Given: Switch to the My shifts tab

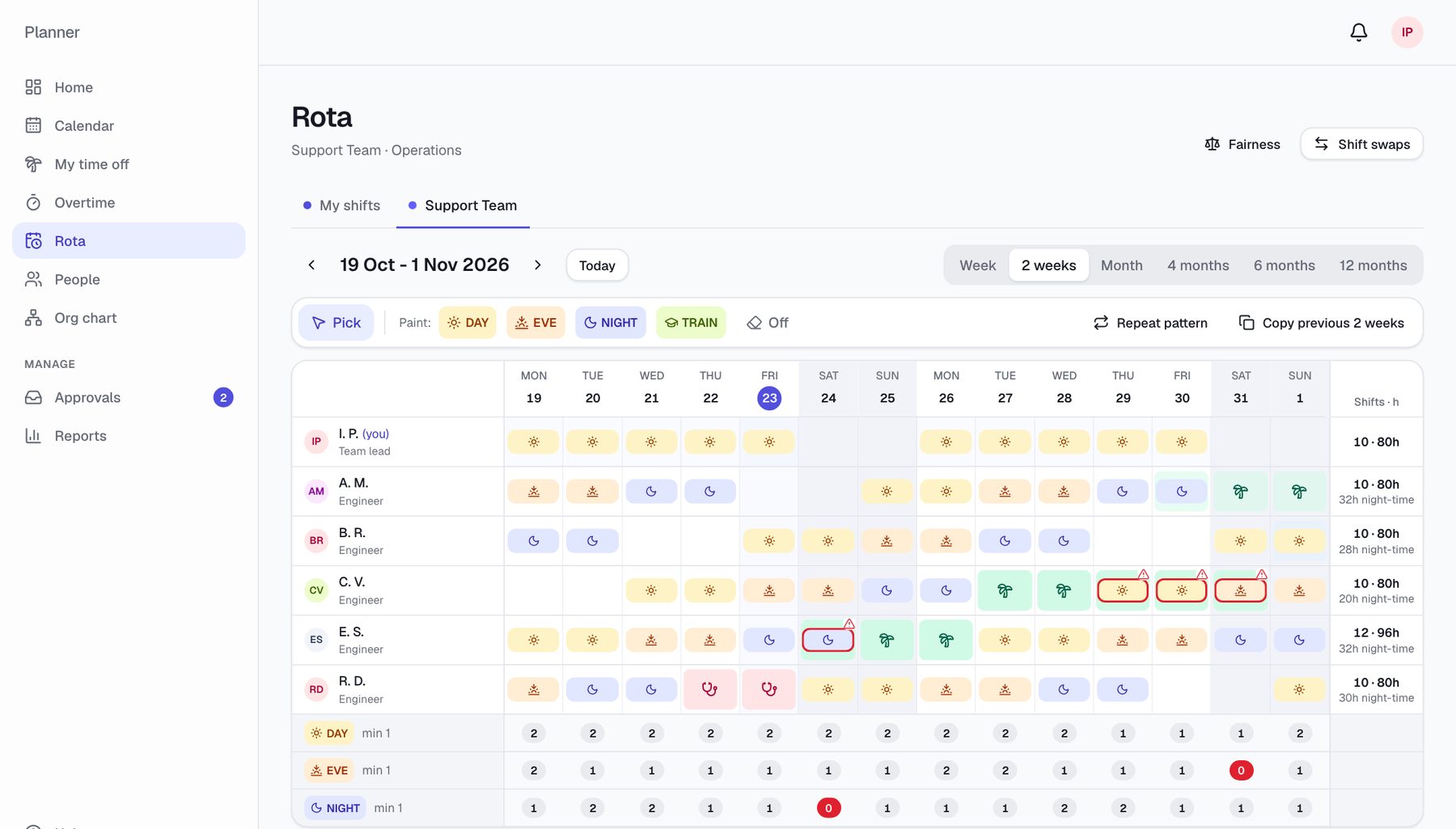Looking at the screenshot, I should [341, 205].
